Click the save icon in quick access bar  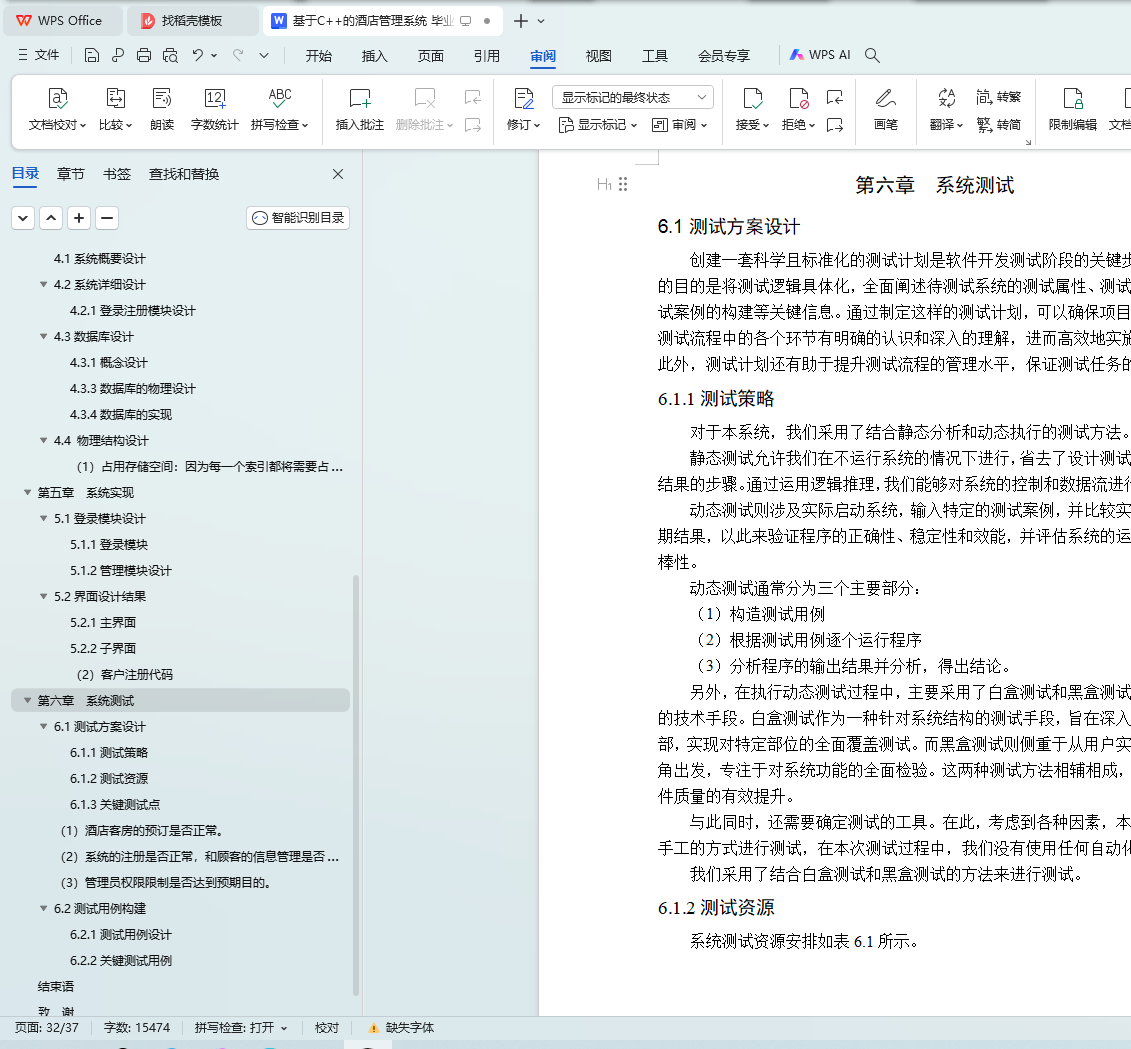click(x=92, y=56)
